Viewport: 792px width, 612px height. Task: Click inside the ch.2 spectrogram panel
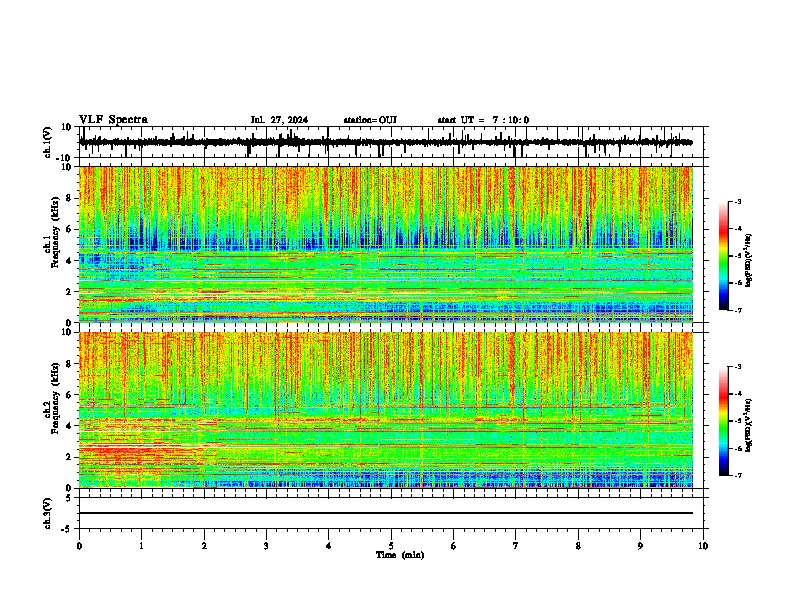click(x=386, y=410)
